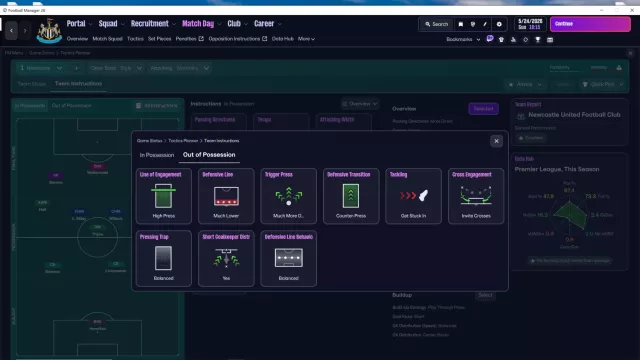This screenshot has width=640, height=360.
Task: Click Tactics Planner in popup breadcrumb
Action: coord(183,141)
